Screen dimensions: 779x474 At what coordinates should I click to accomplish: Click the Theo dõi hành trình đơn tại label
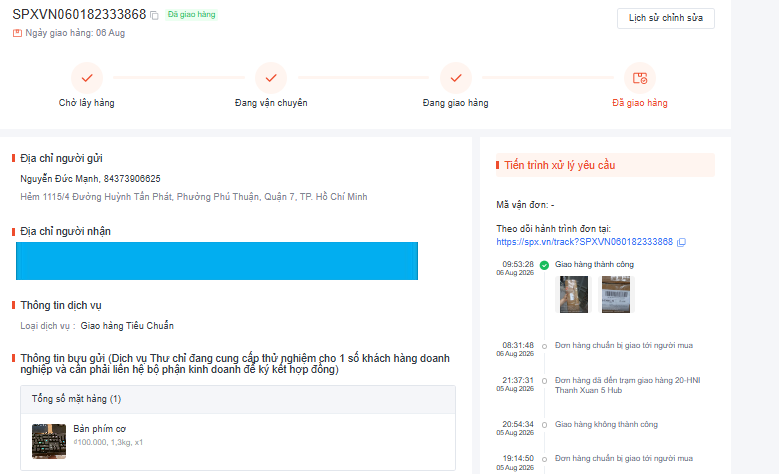[x=553, y=229]
